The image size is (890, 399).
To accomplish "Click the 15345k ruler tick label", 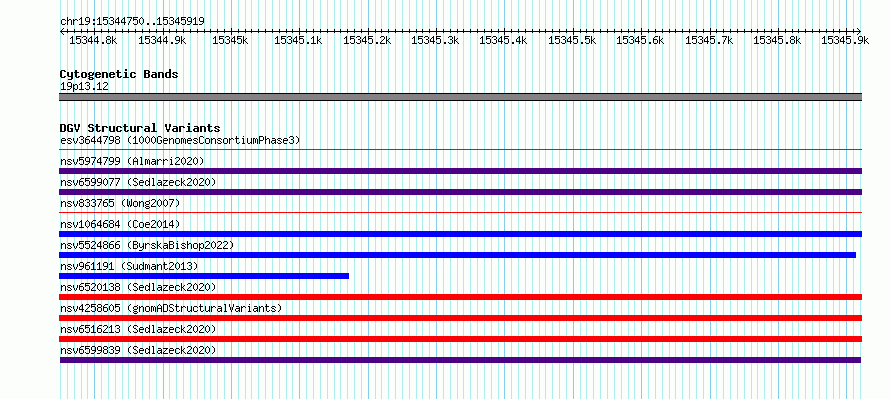I will click(230, 40).
